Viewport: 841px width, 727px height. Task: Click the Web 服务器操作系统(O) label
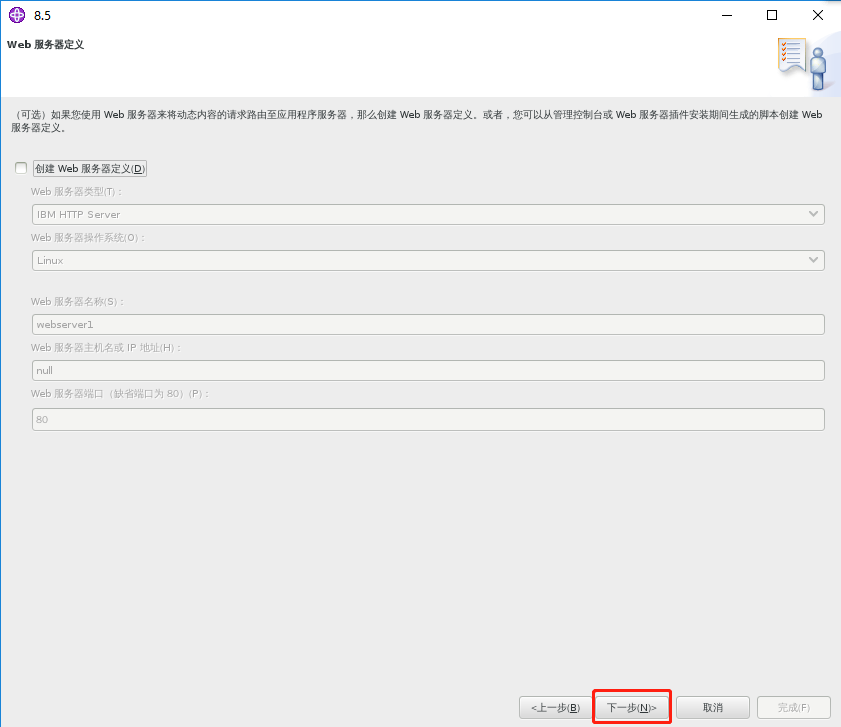click(x=88, y=238)
